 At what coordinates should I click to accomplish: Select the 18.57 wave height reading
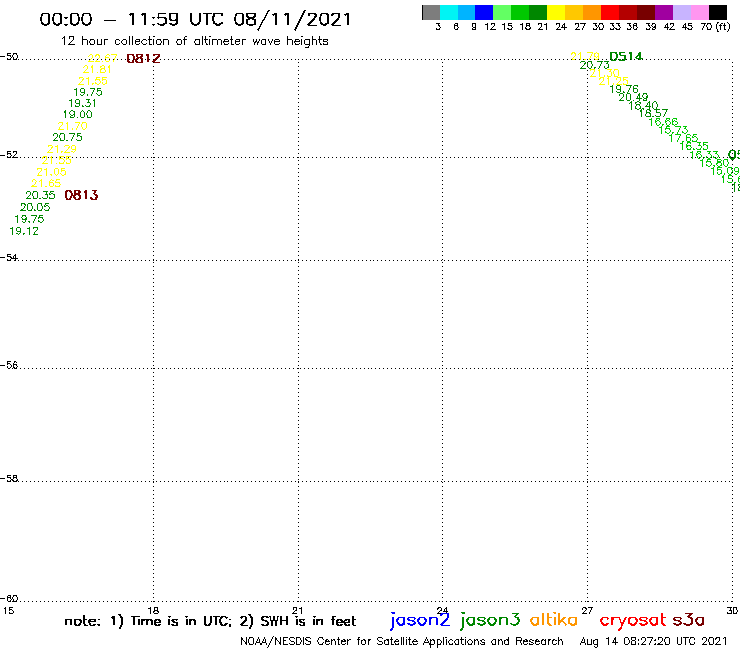(x=653, y=113)
